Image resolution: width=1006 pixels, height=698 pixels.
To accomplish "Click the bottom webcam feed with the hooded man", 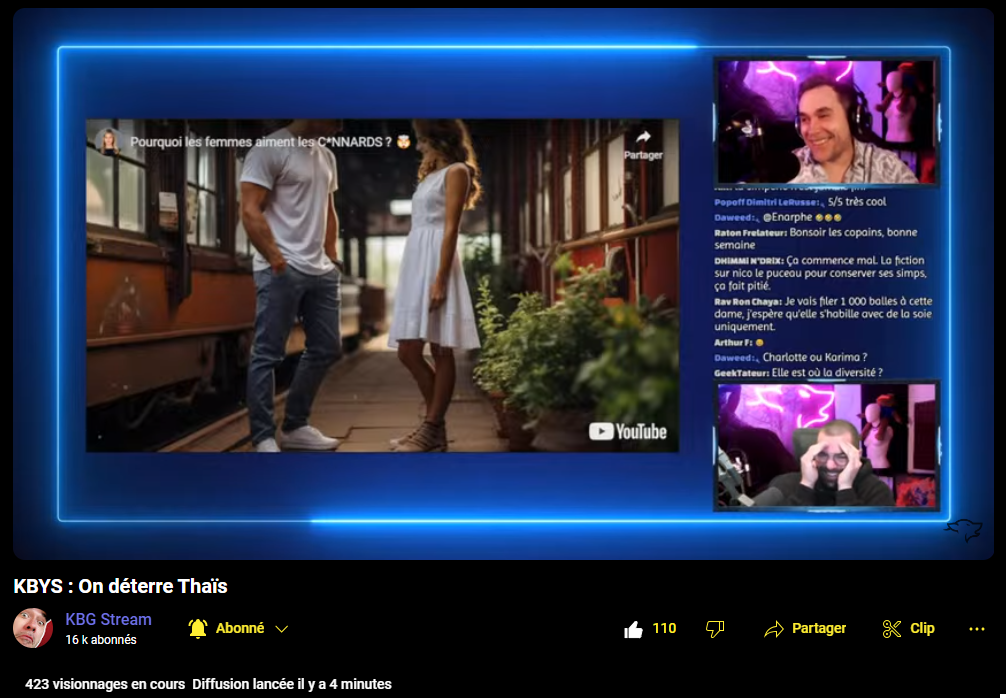I will tap(826, 446).
